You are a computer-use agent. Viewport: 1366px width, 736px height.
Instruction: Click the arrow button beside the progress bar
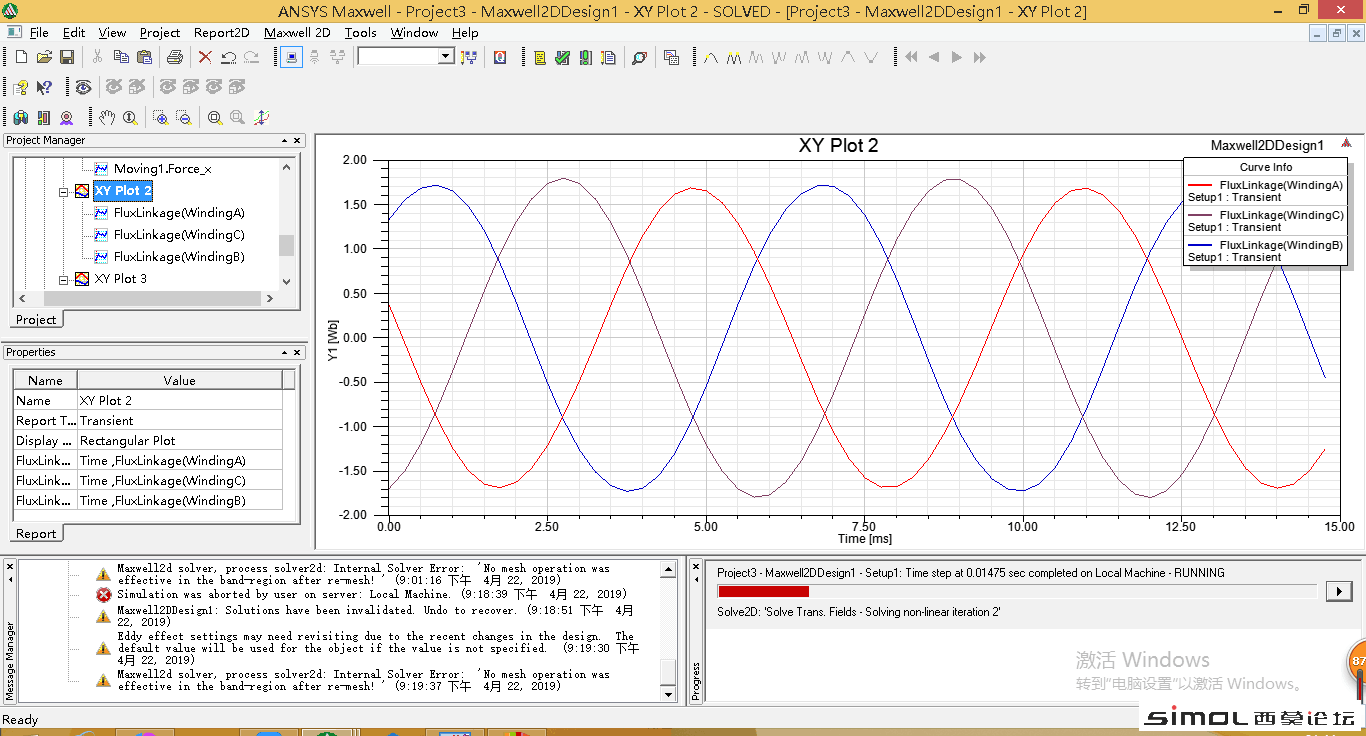pyautogui.click(x=1339, y=591)
